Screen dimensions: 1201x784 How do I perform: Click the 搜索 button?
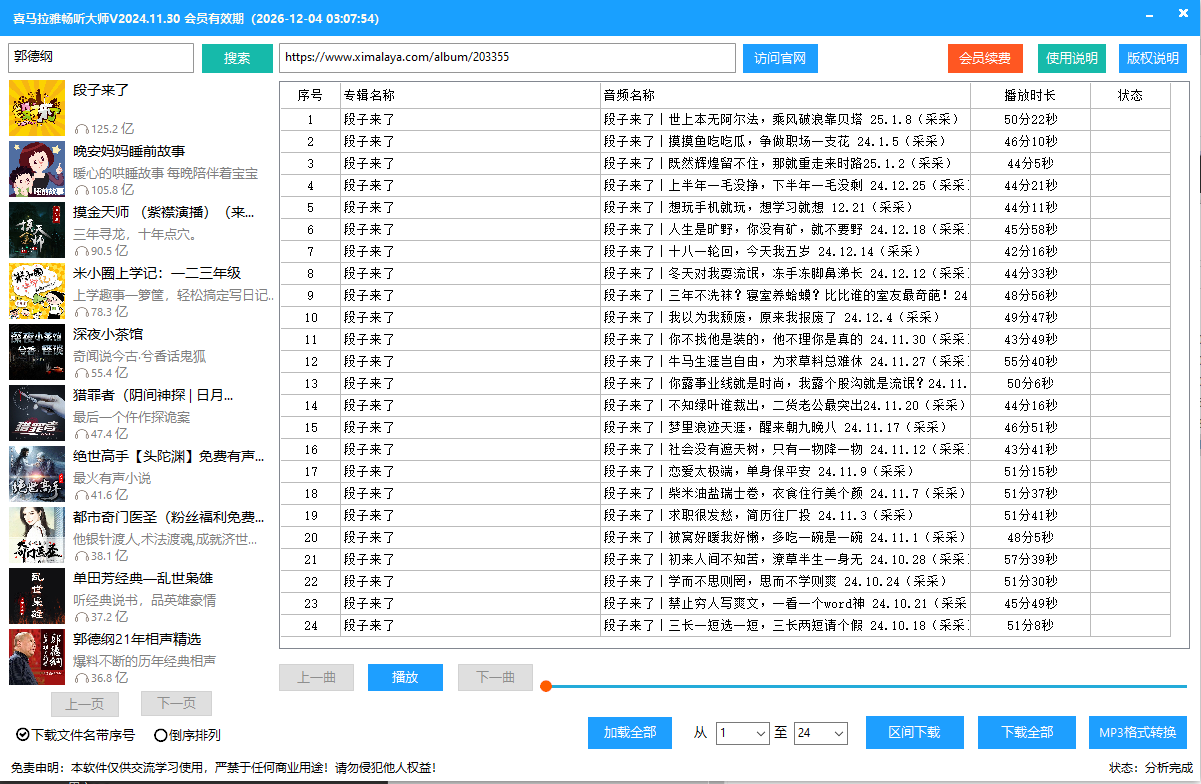tap(237, 58)
